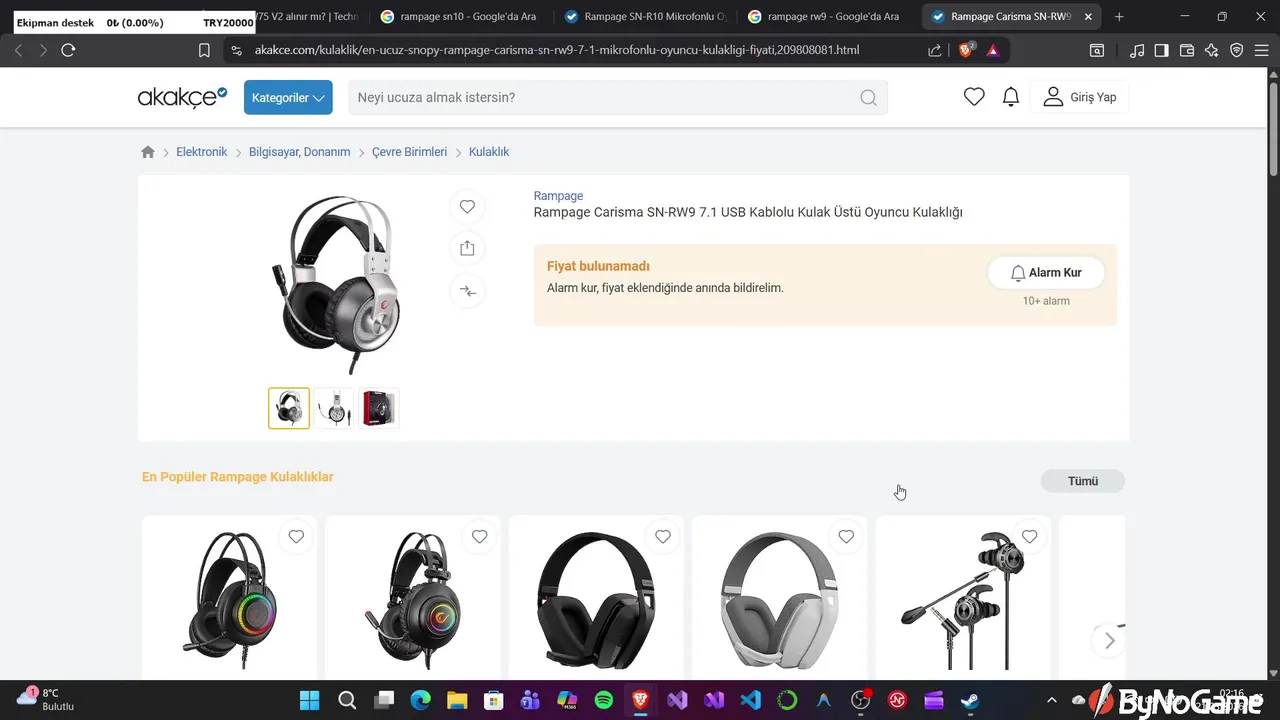Click the Alarm Kur button
This screenshot has width=1280, height=720.
click(x=1046, y=273)
